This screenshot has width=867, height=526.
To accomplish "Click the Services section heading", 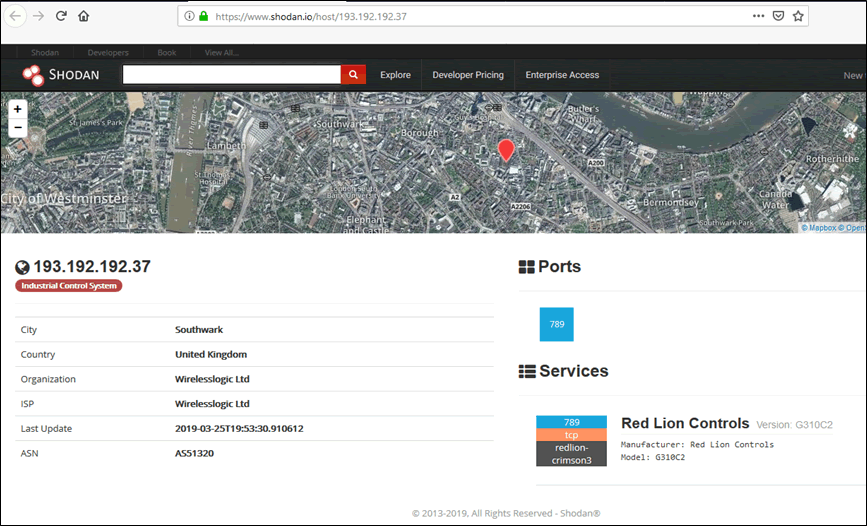I will pyautogui.click(x=574, y=371).
